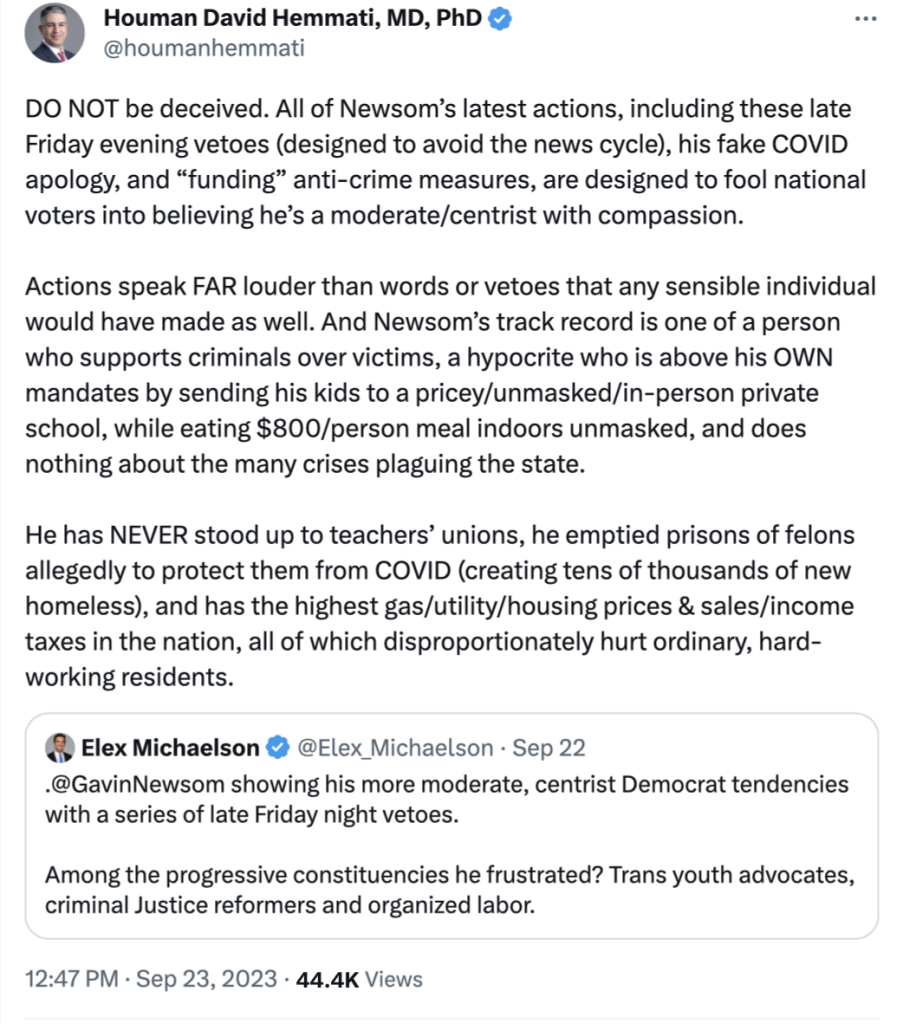Screen dimensions: 903x1024
Task: Click Elex Michaelson's verified checkmark badge
Action: [278, 748]
